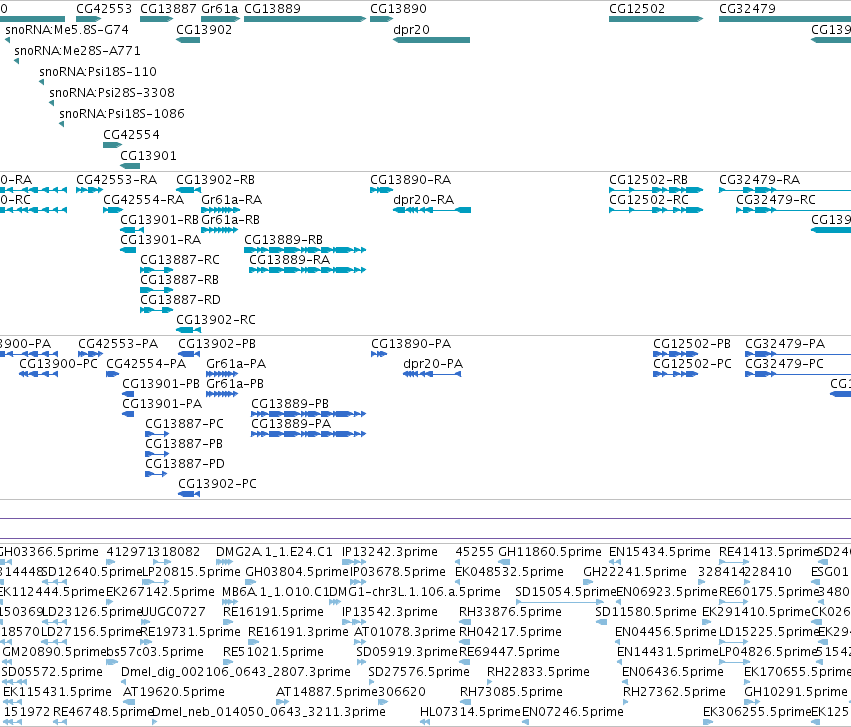Open gene CG12502 label
Image resolution: width=851 pixels, height=727 pixels.
coord(637,9)
